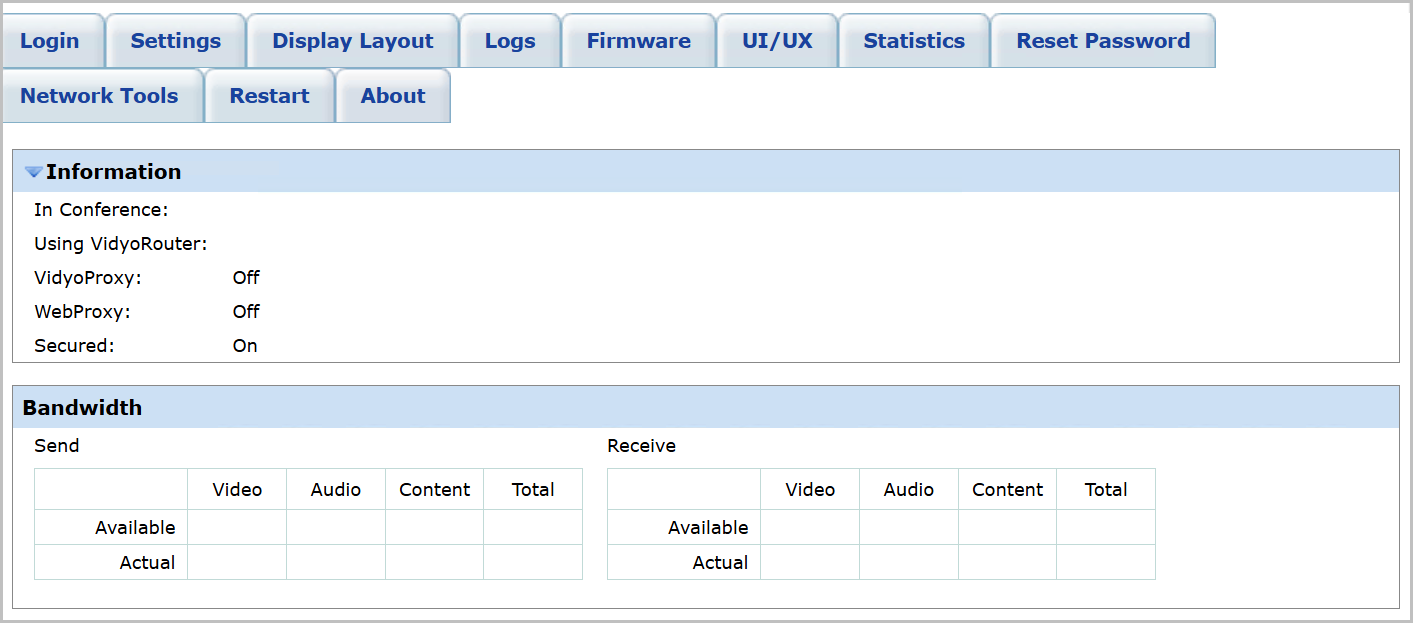
Task: Open the Reset Password tab
Action: (1103, 41)
